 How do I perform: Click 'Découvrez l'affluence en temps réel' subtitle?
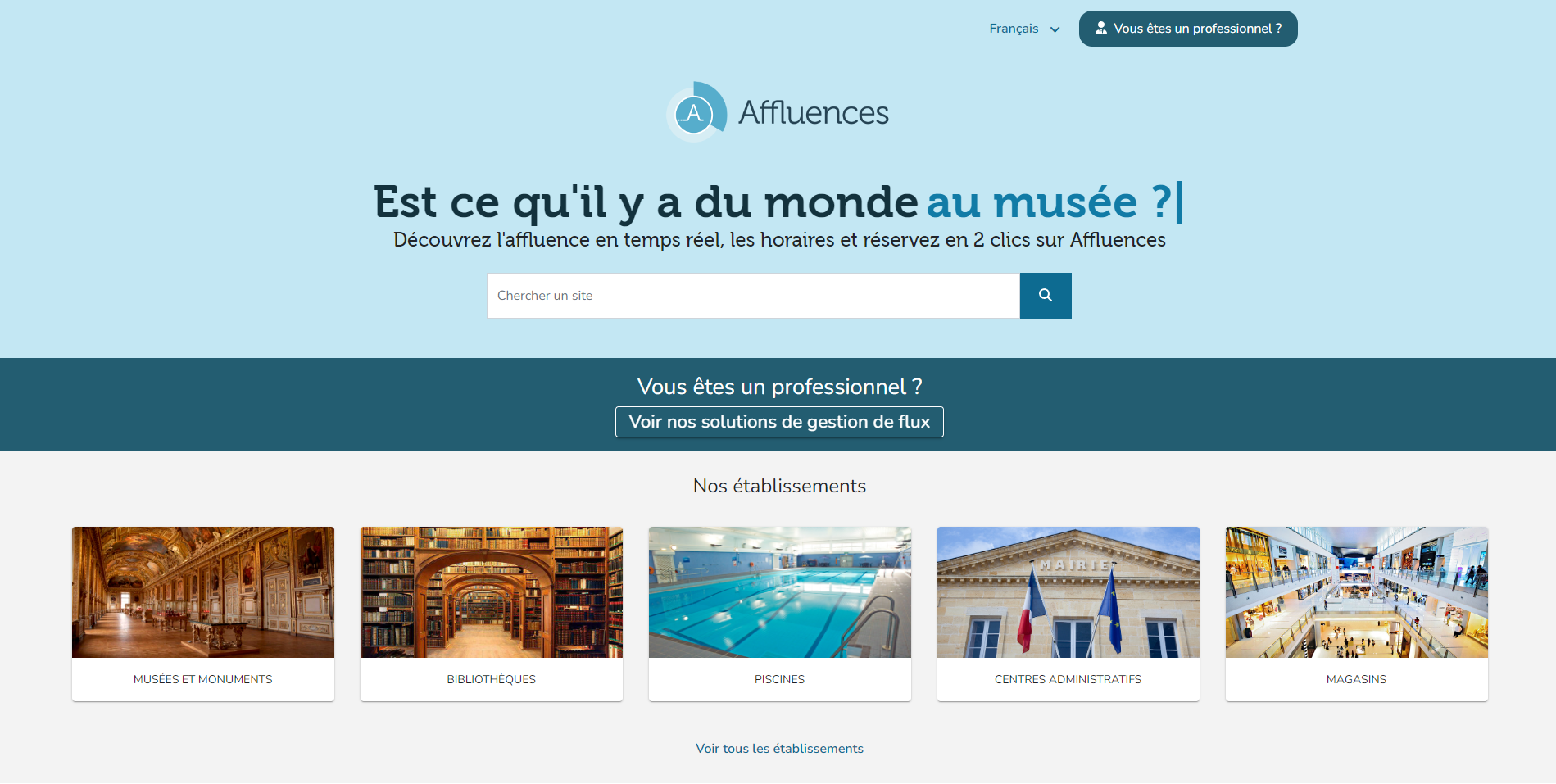click(x=779, y=240)
